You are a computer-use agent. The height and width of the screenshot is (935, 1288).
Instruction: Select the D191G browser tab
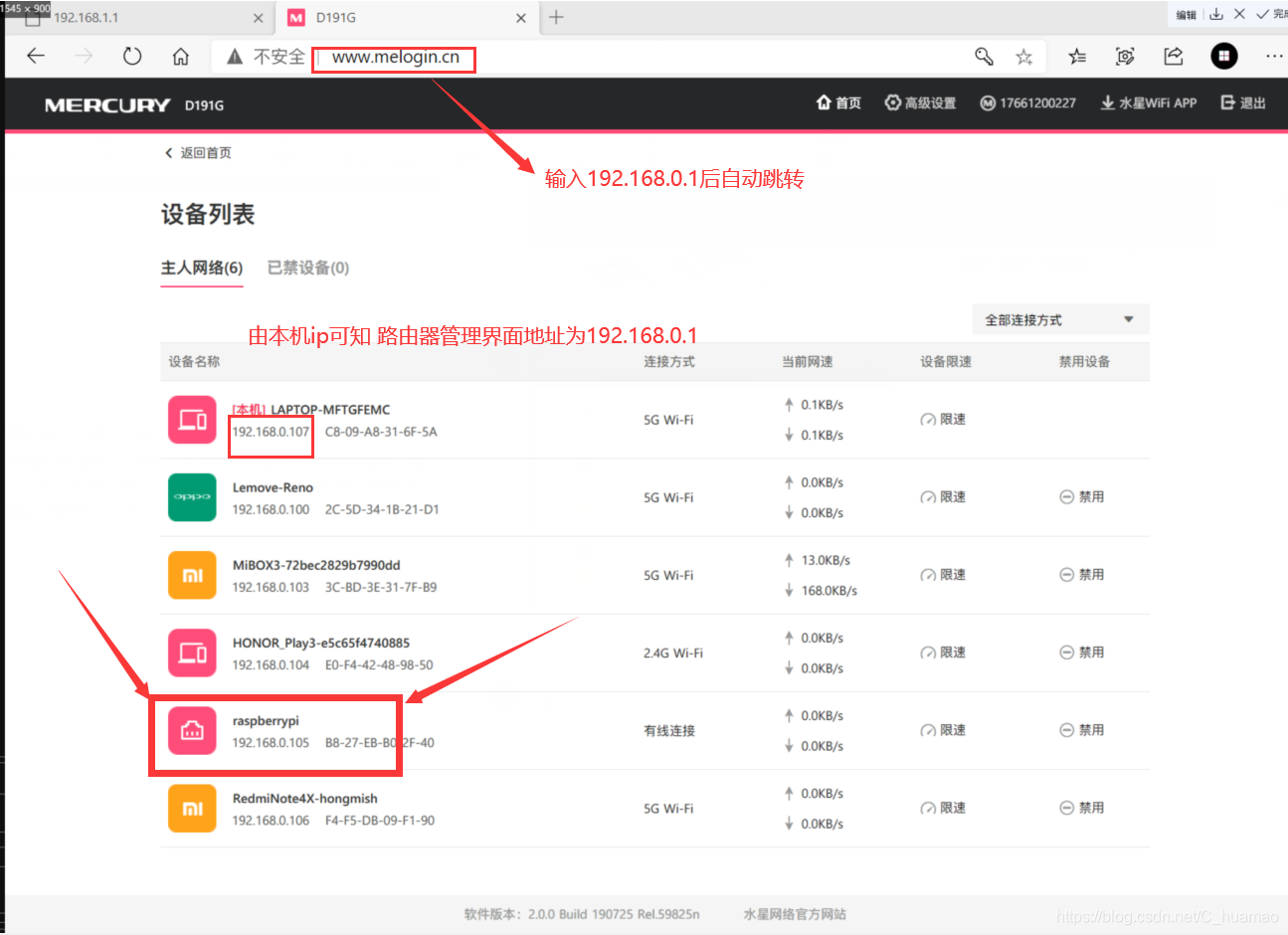point(406,18)
